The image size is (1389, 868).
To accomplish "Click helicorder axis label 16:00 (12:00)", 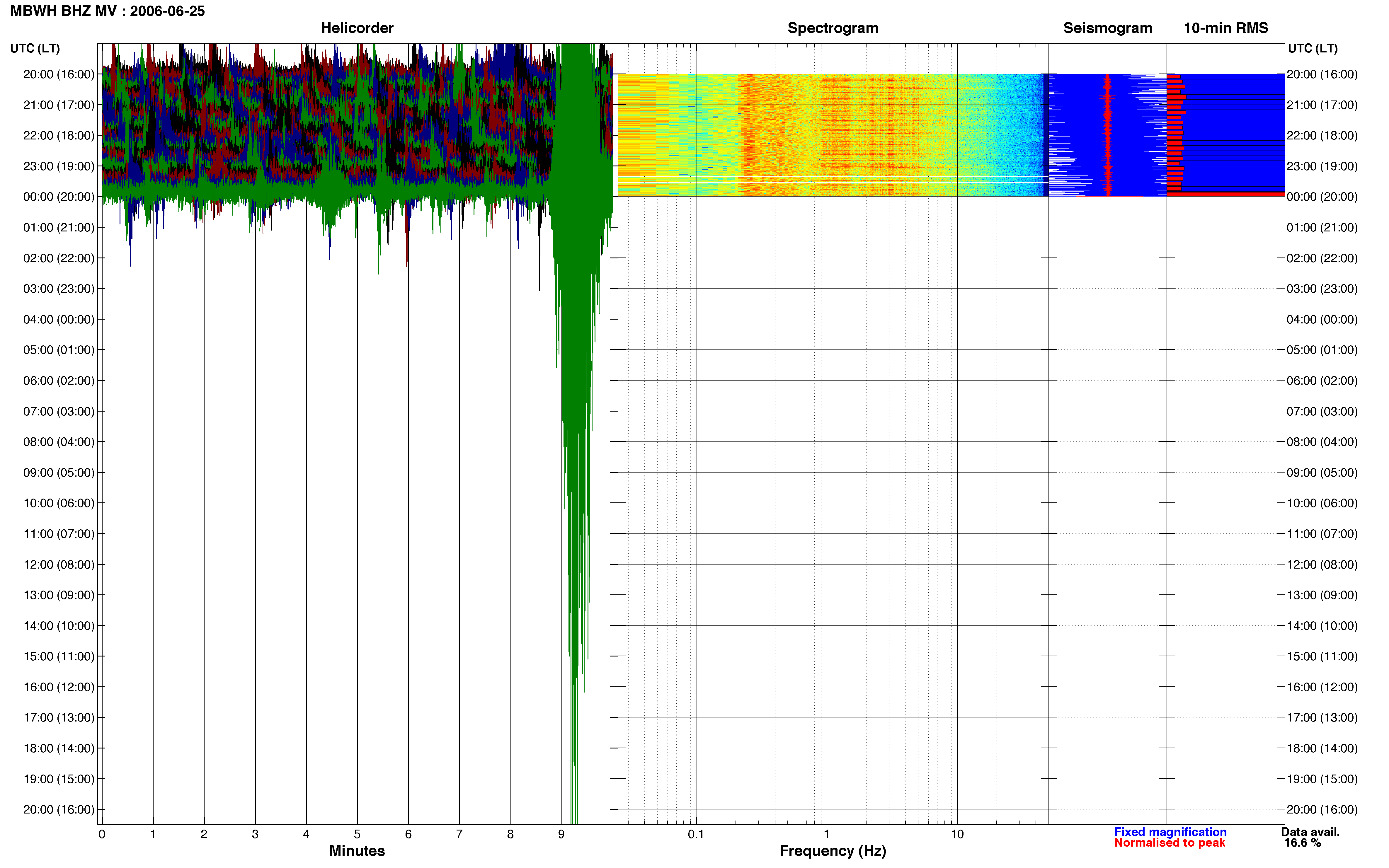I will (59, 687).
